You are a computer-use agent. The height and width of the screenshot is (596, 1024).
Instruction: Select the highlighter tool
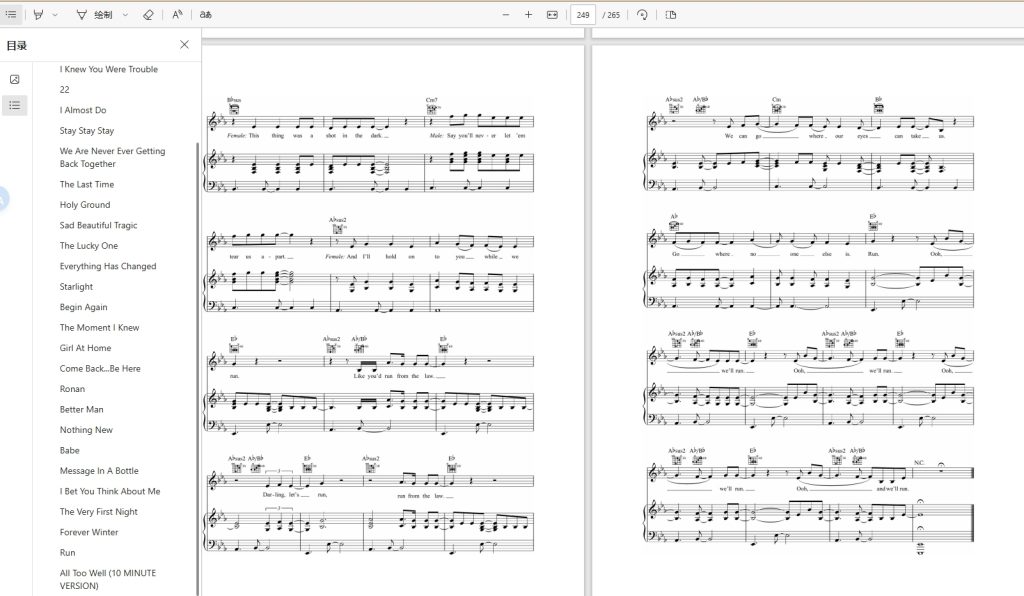point(39,14)
